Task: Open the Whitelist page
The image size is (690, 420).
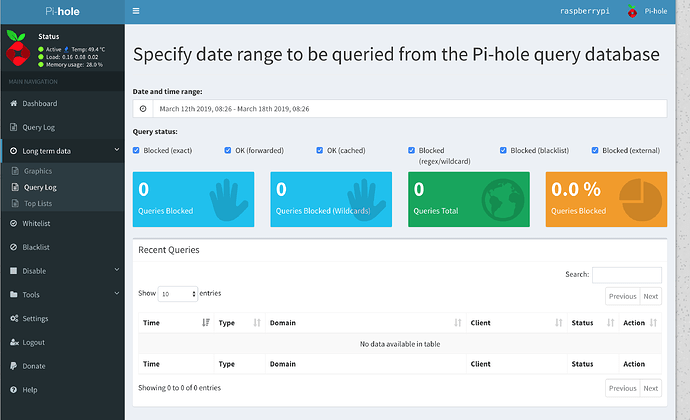Action: click(37, 222)
